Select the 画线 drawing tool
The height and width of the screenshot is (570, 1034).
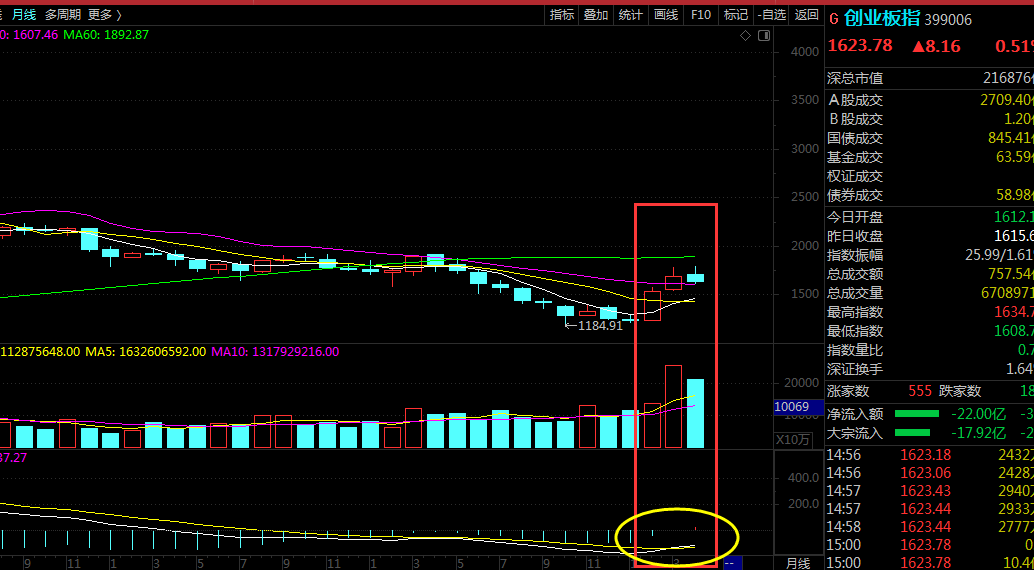coord(665,15)
